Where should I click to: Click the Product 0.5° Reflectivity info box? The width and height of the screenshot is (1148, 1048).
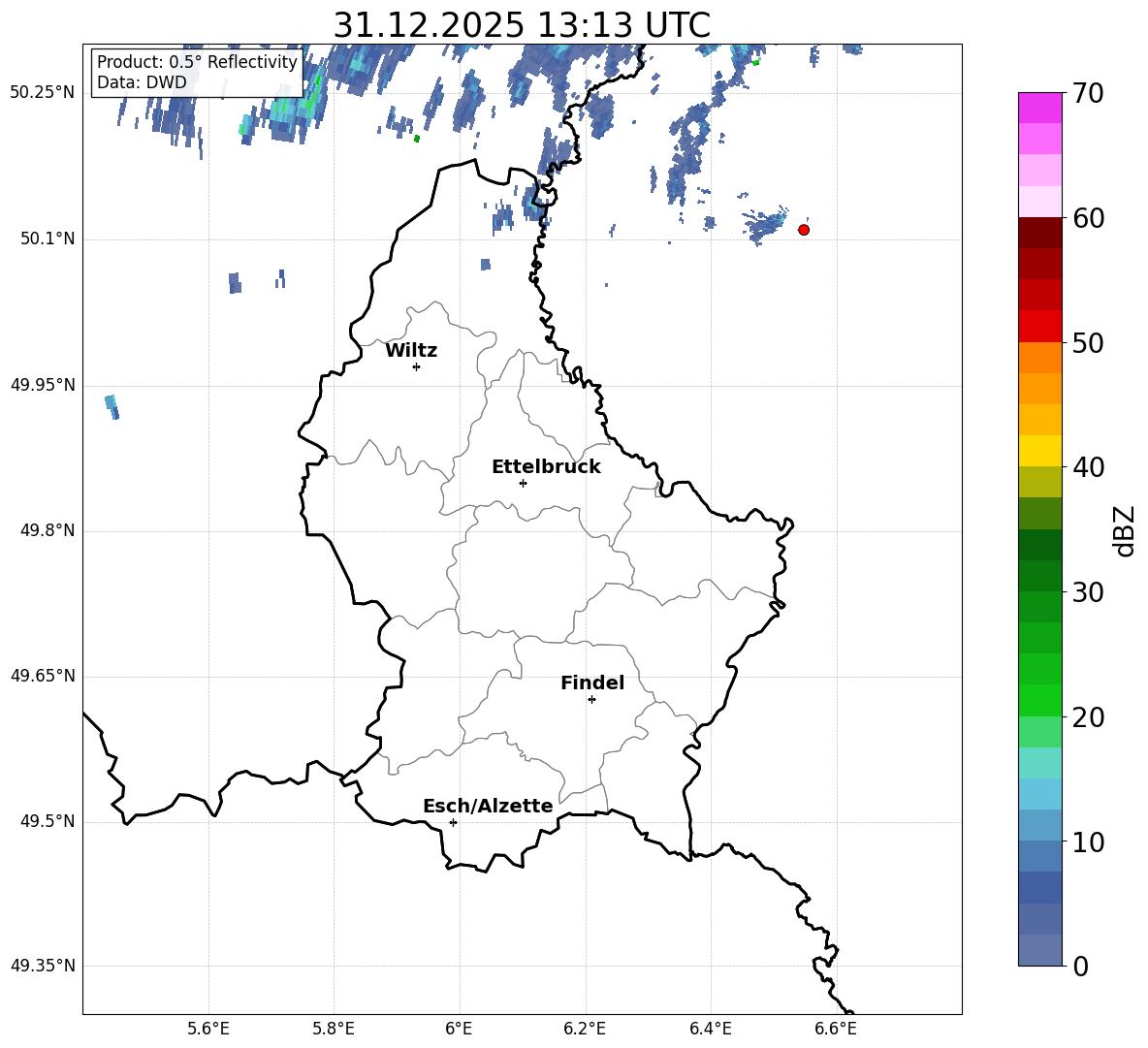point(197,73)
